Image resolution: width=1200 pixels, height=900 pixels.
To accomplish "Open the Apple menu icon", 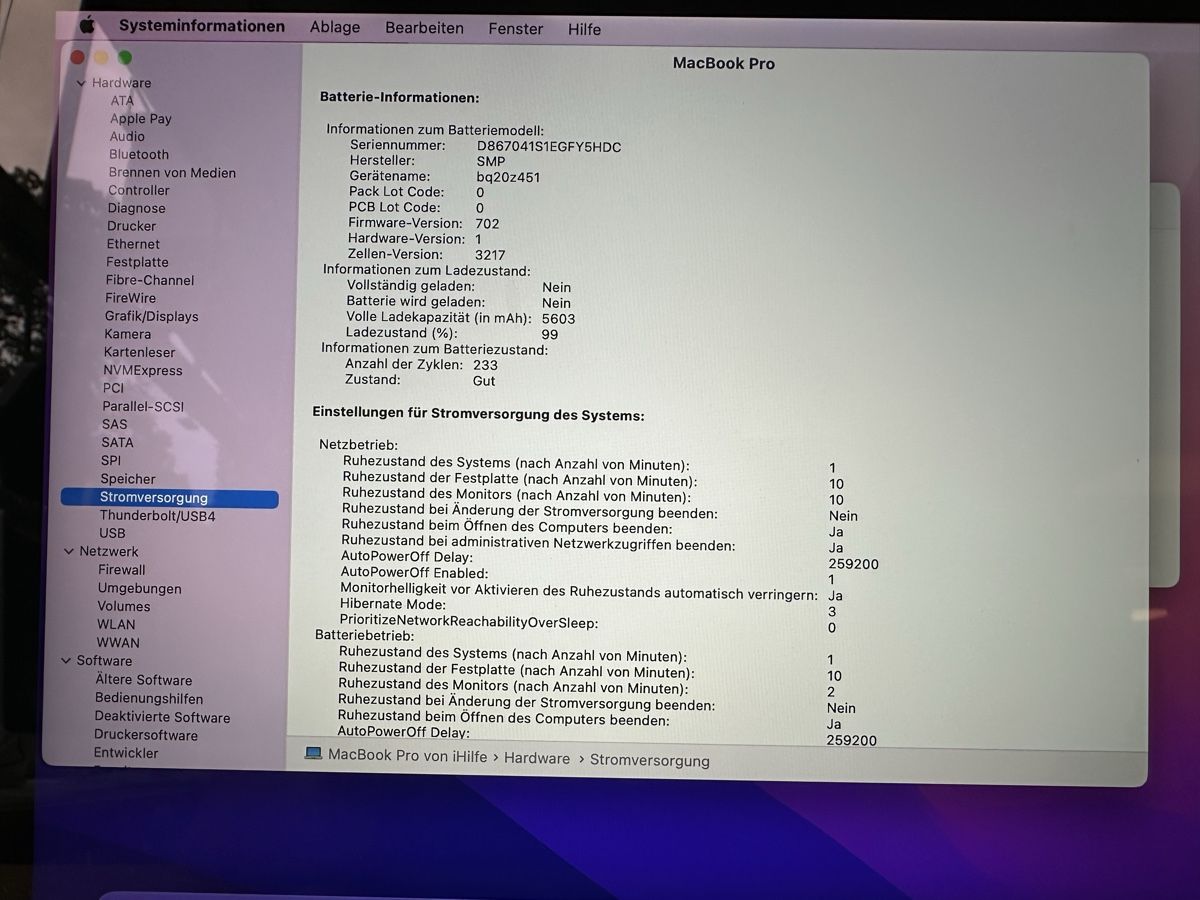I will [x=86, y=25].
